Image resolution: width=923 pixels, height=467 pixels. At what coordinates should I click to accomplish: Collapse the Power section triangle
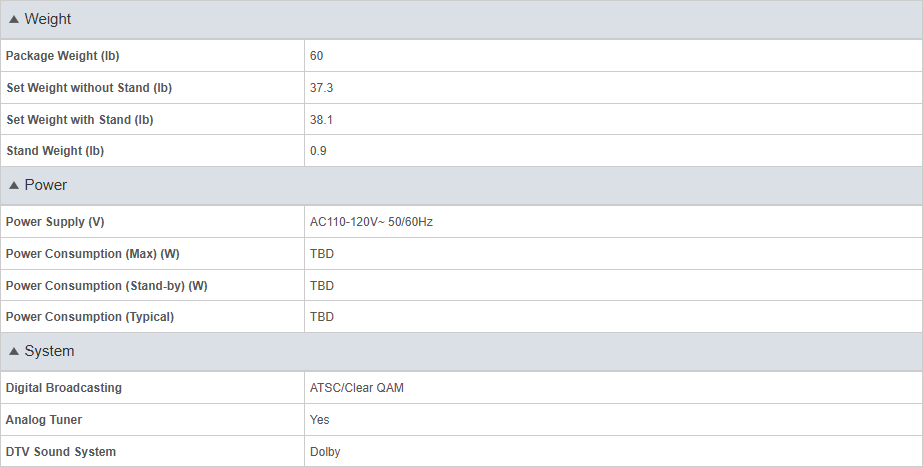click(x=14, y=186)
